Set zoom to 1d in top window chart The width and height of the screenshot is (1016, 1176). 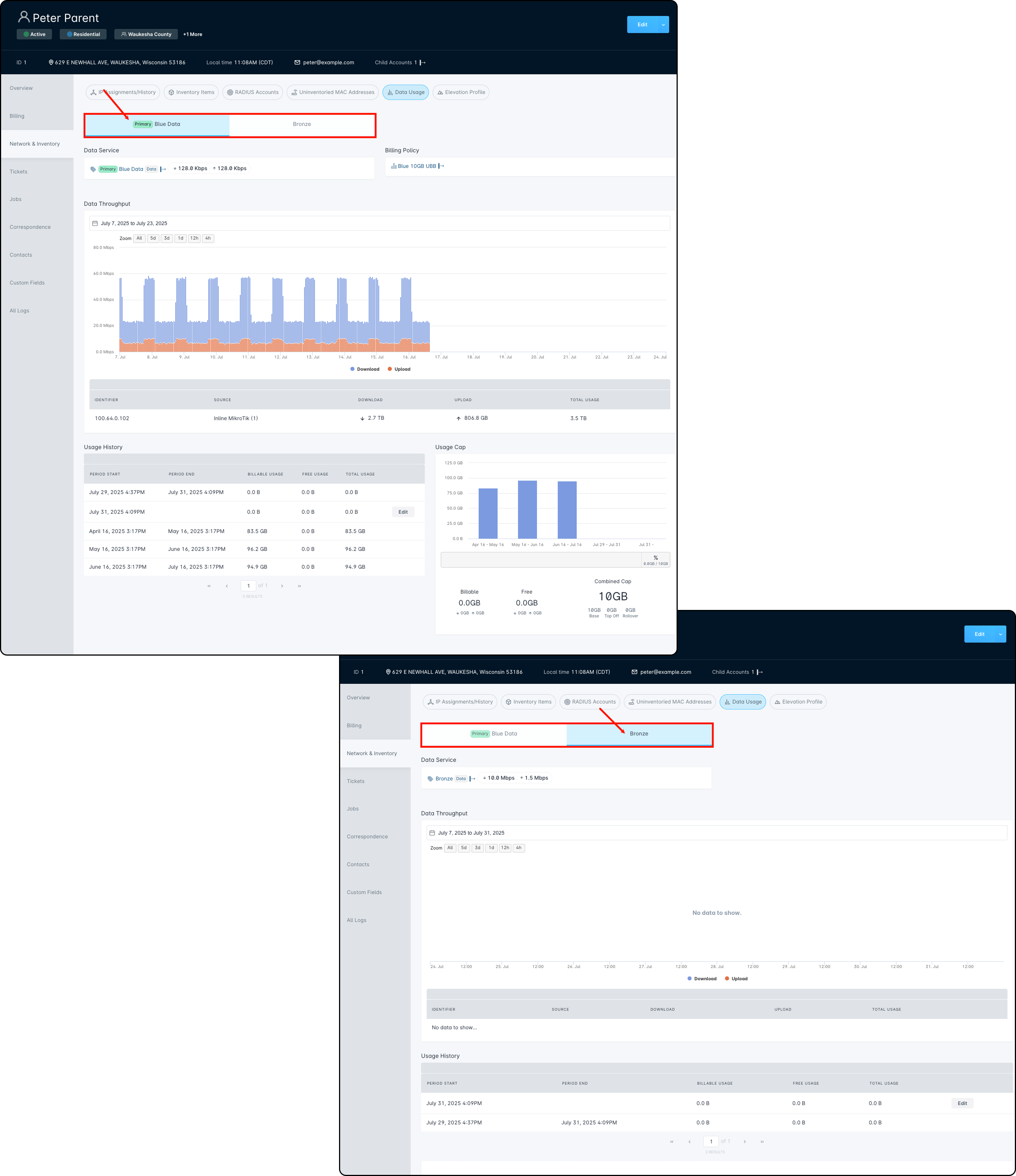180,238
